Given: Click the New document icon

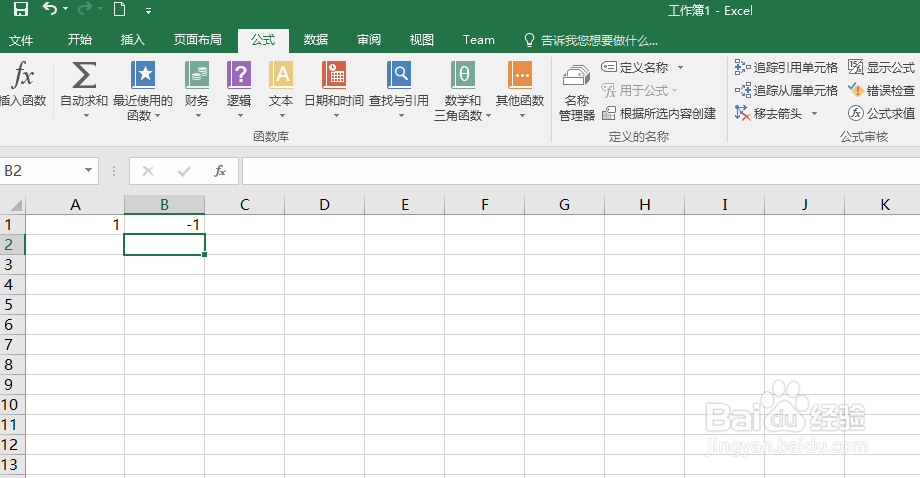Looking at the screenshot, I should tap(119, 9).
